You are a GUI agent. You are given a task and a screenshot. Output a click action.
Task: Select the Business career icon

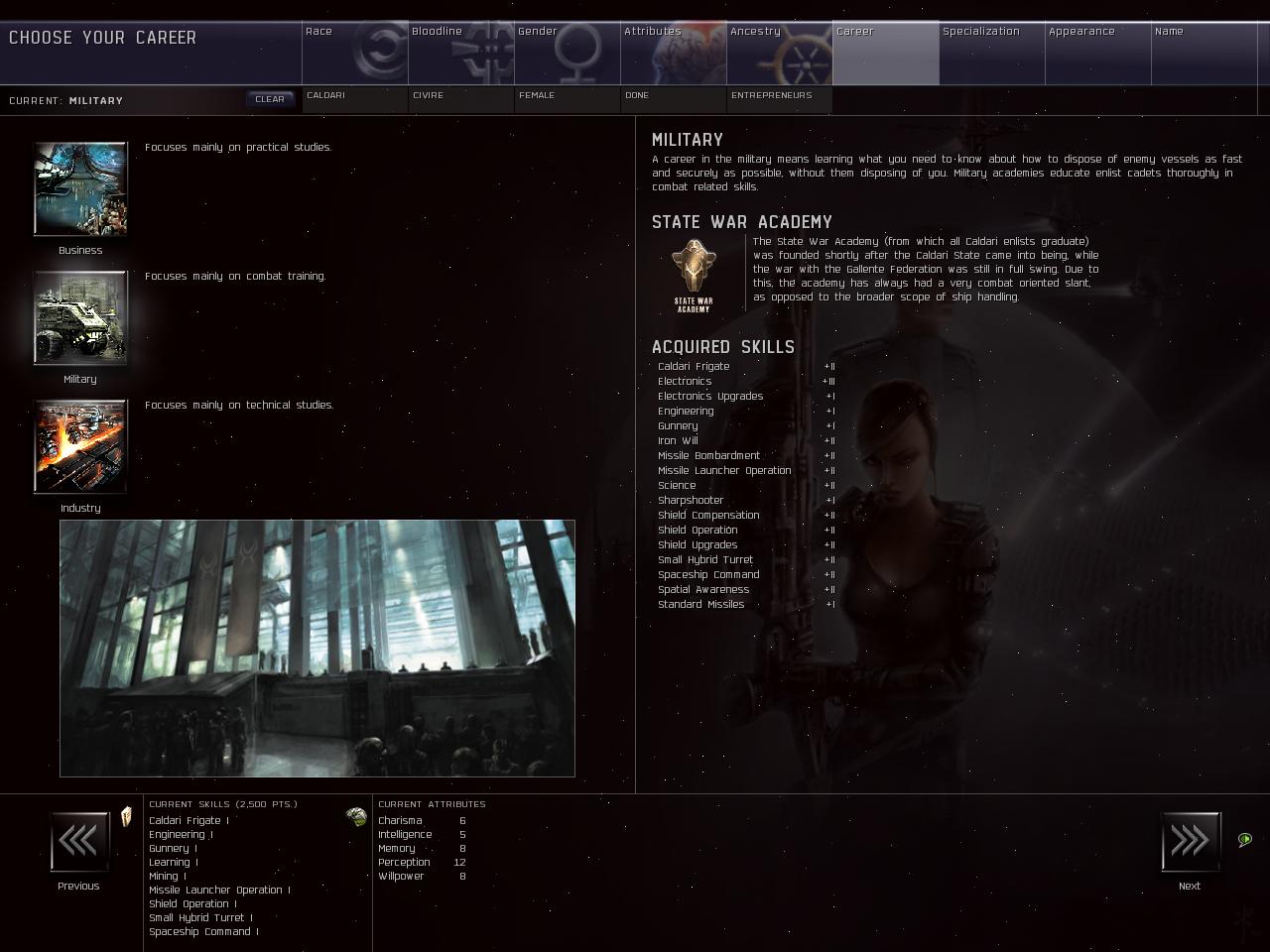pos(80,188)
